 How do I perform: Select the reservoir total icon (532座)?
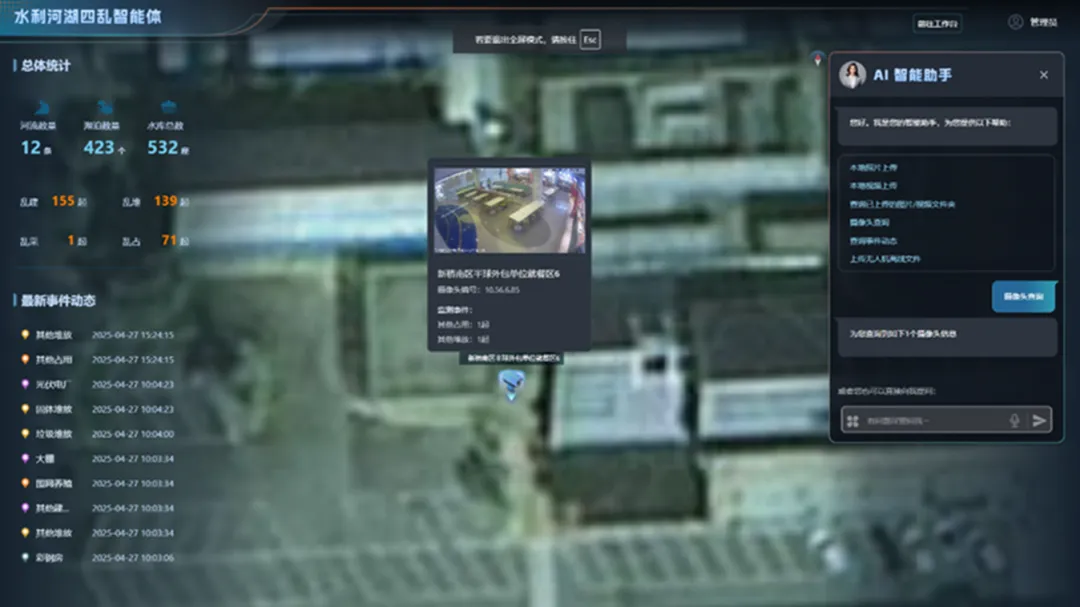168,108
